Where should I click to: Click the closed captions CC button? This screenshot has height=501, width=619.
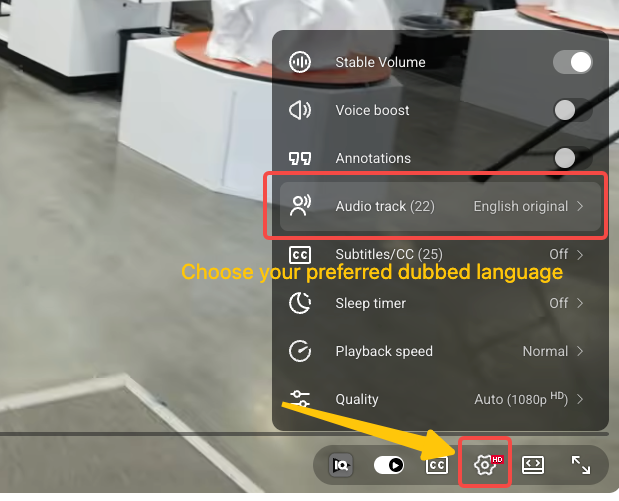click(x=437, y=465)
